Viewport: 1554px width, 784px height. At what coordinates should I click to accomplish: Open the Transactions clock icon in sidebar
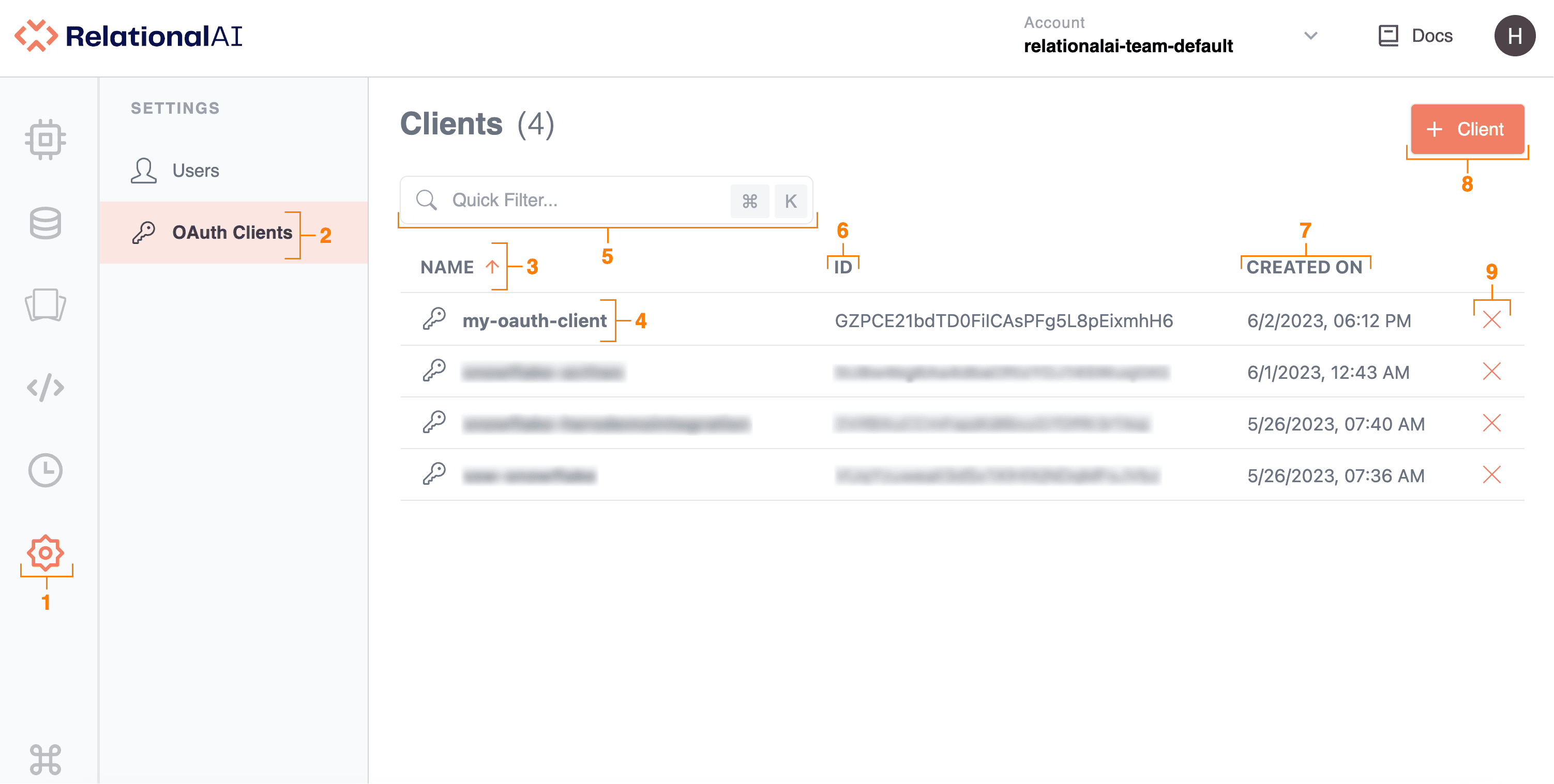[x=45, y=470]
